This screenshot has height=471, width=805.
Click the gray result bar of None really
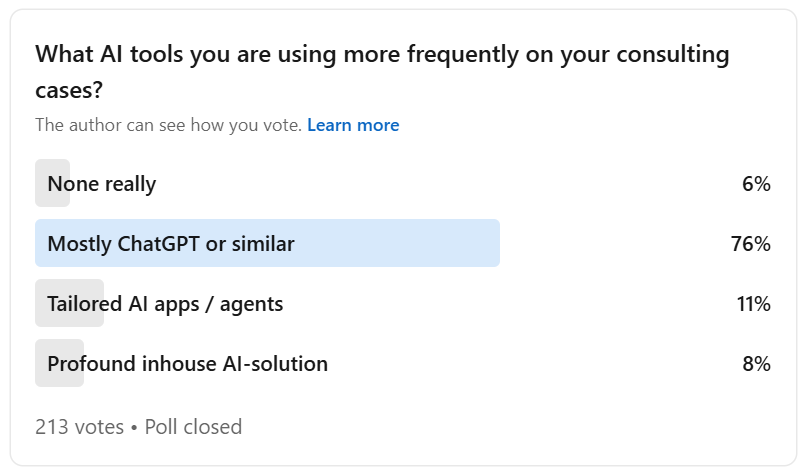pyautogui.click(x=52, y=183)
